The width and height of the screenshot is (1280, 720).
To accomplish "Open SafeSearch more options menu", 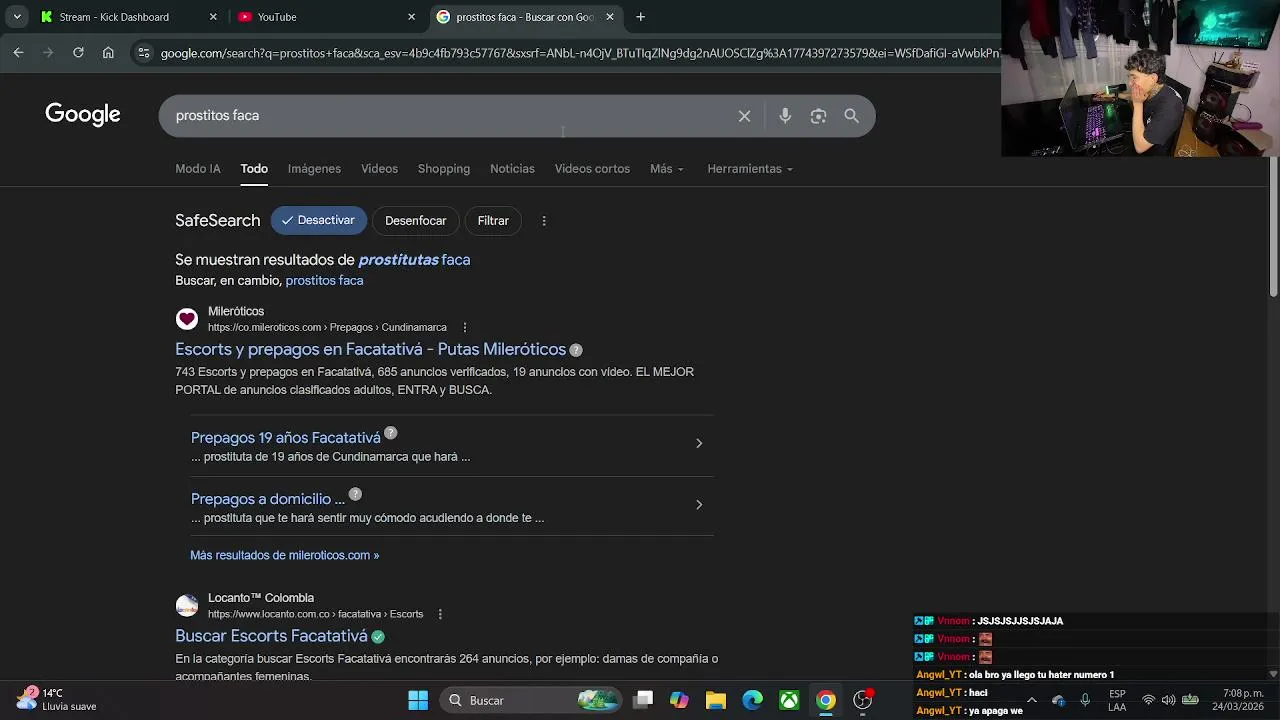I will tap(544, 221).
